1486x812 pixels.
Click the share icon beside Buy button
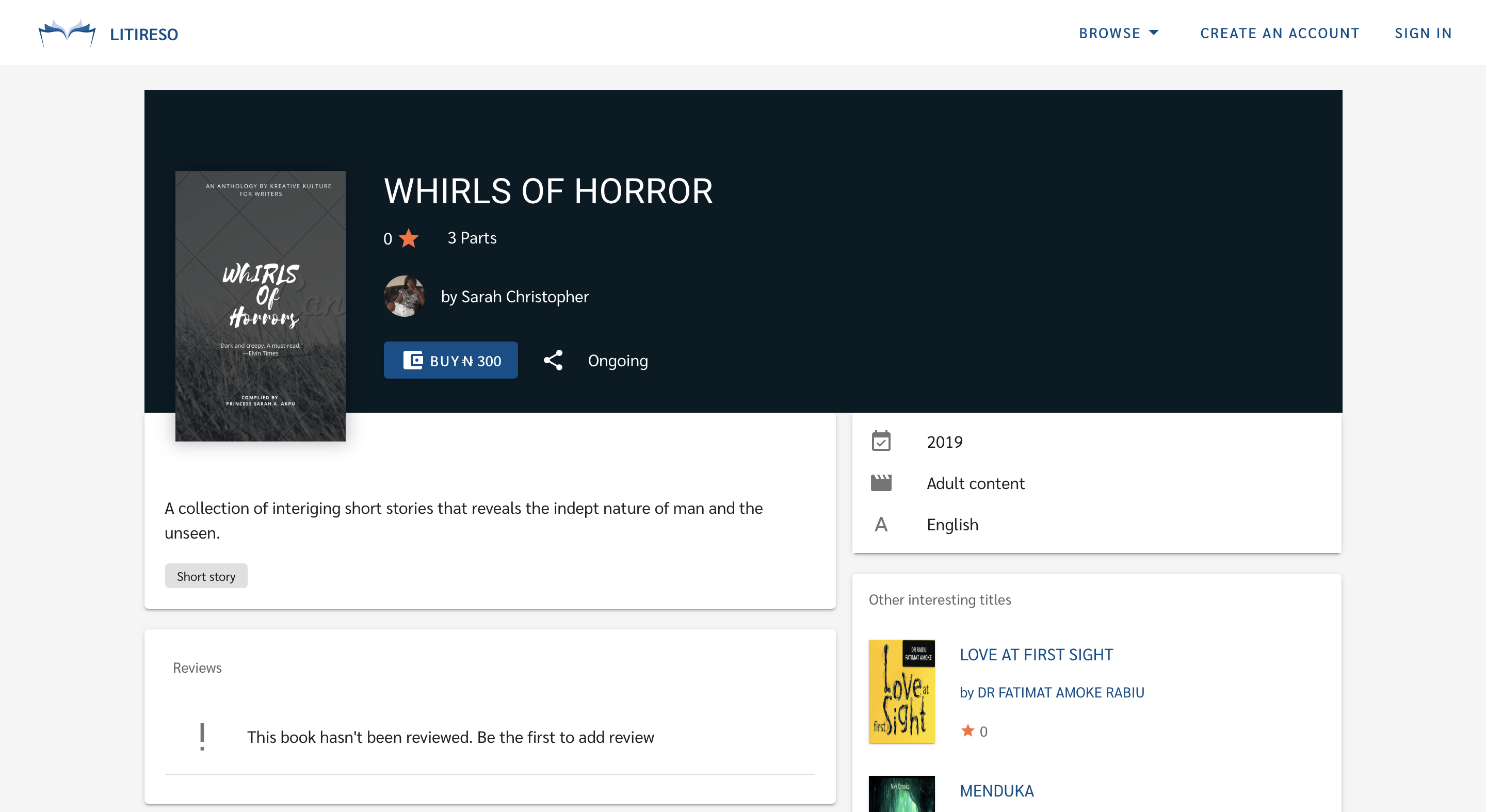(x=553, y=361)
